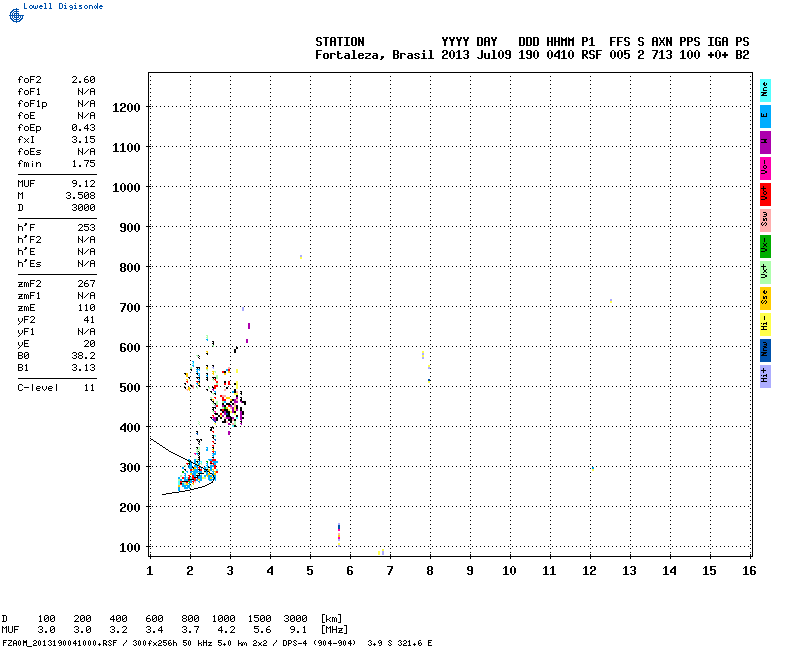The height and width of the screenshot is (650, 800).
Task: Click the time value 0410 in header
Action: [560, 55]
